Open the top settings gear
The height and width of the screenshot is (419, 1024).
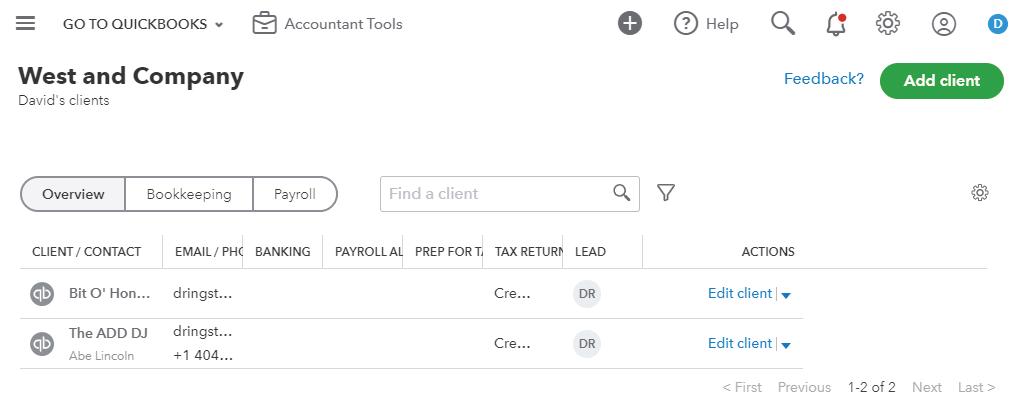[x=888, y=23]
